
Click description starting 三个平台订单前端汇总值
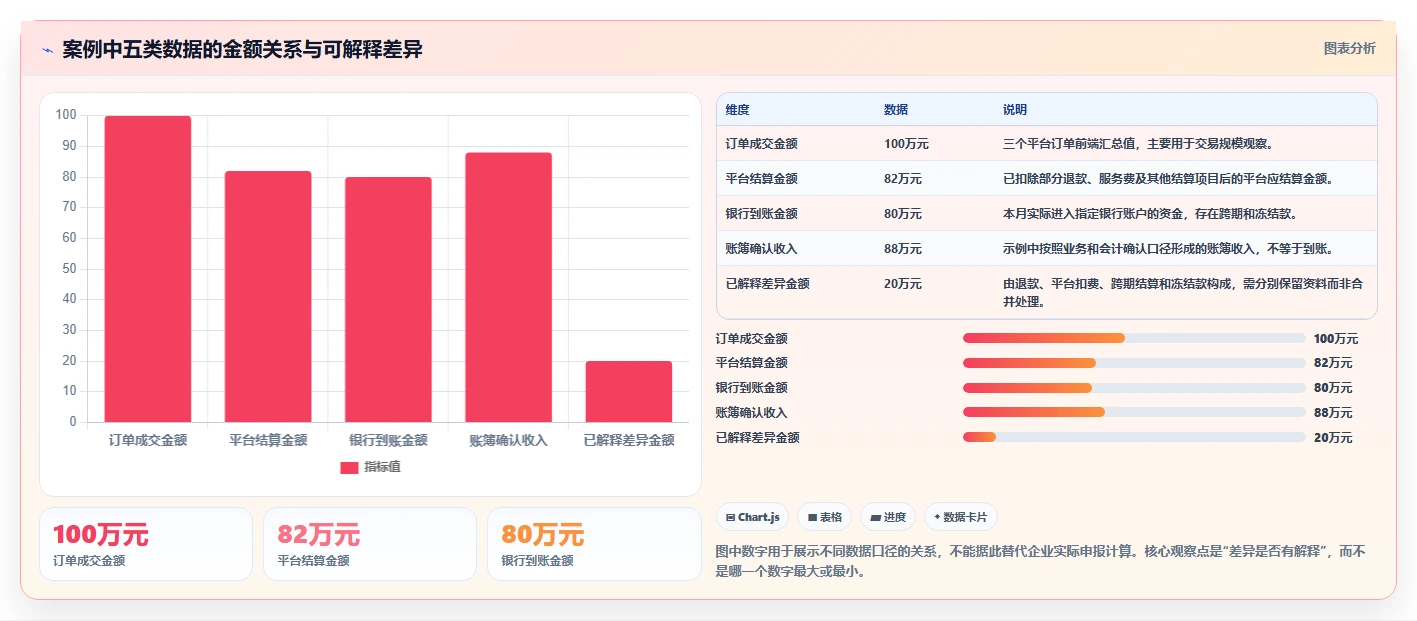[x=1138, y=143]
